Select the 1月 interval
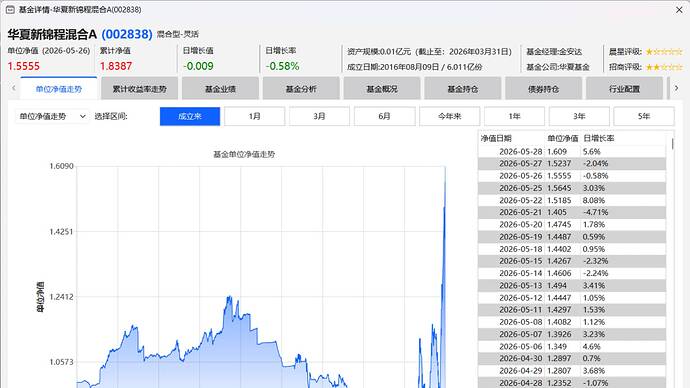690x388 pixels. (254, 116)
